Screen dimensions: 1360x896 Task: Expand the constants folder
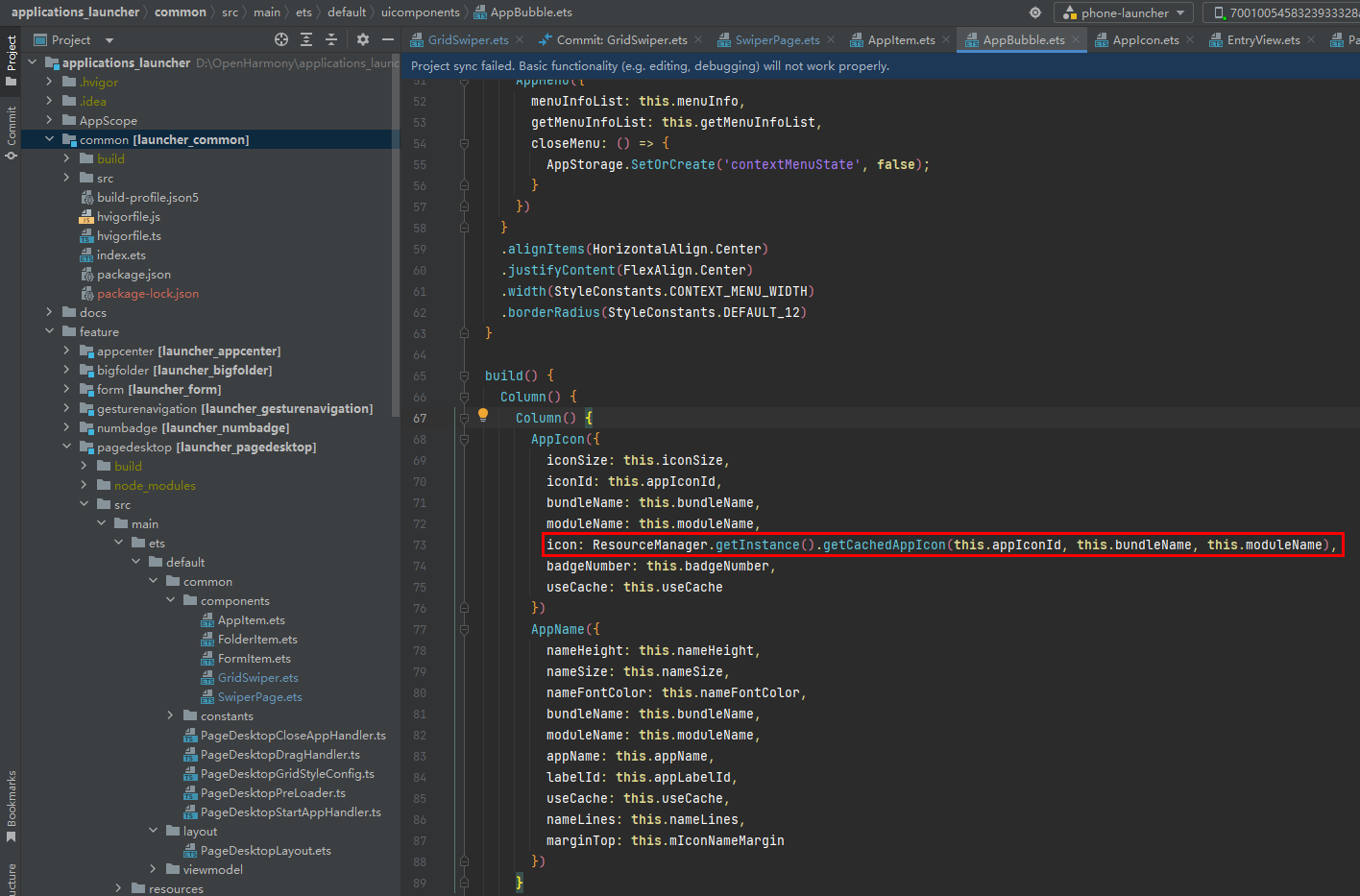coord(170,715)
